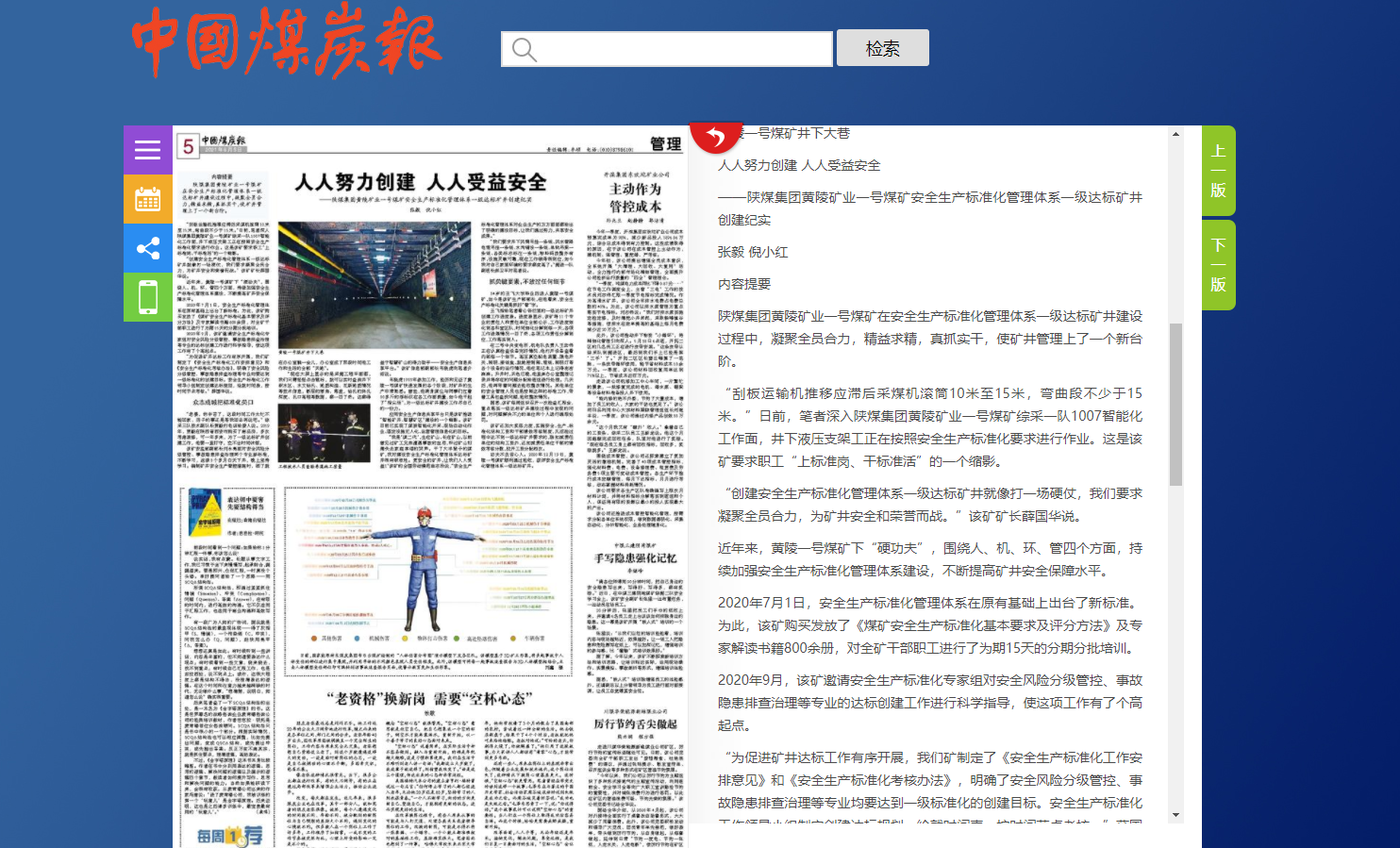The height and width of the screenshot is (848, 1400).
Task: Click article title 人人努力创建 人人受益安全 in text pane
Action: [799, 165]
